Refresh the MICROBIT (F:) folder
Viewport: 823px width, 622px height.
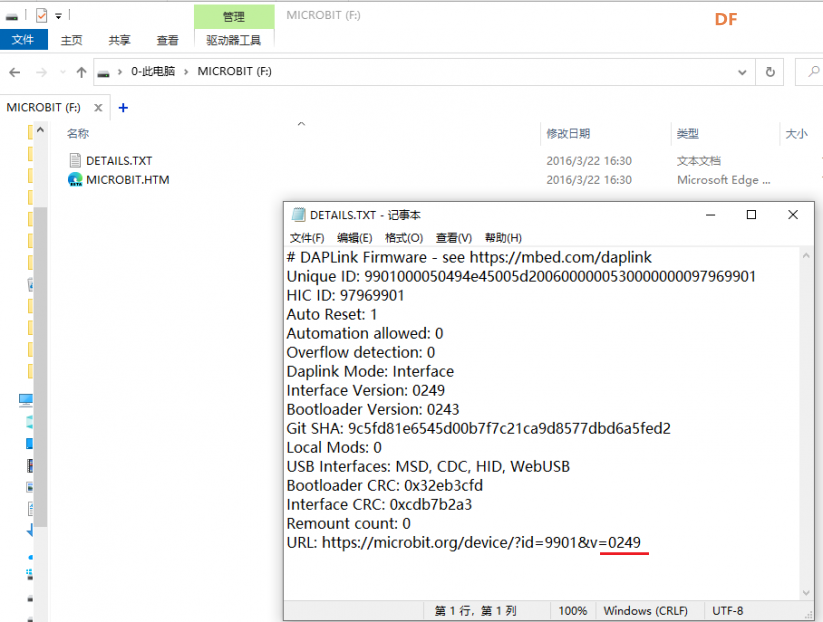click(x=769, y=72)
